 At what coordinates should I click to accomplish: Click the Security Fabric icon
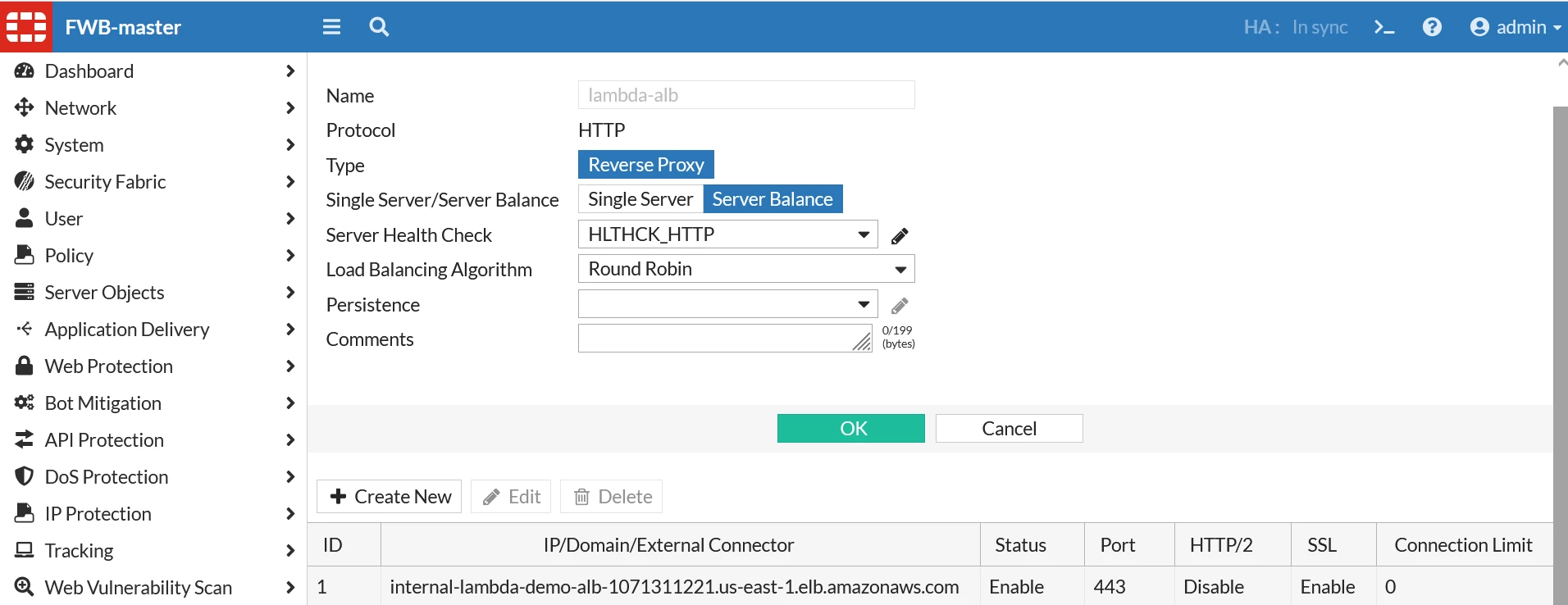25,181
